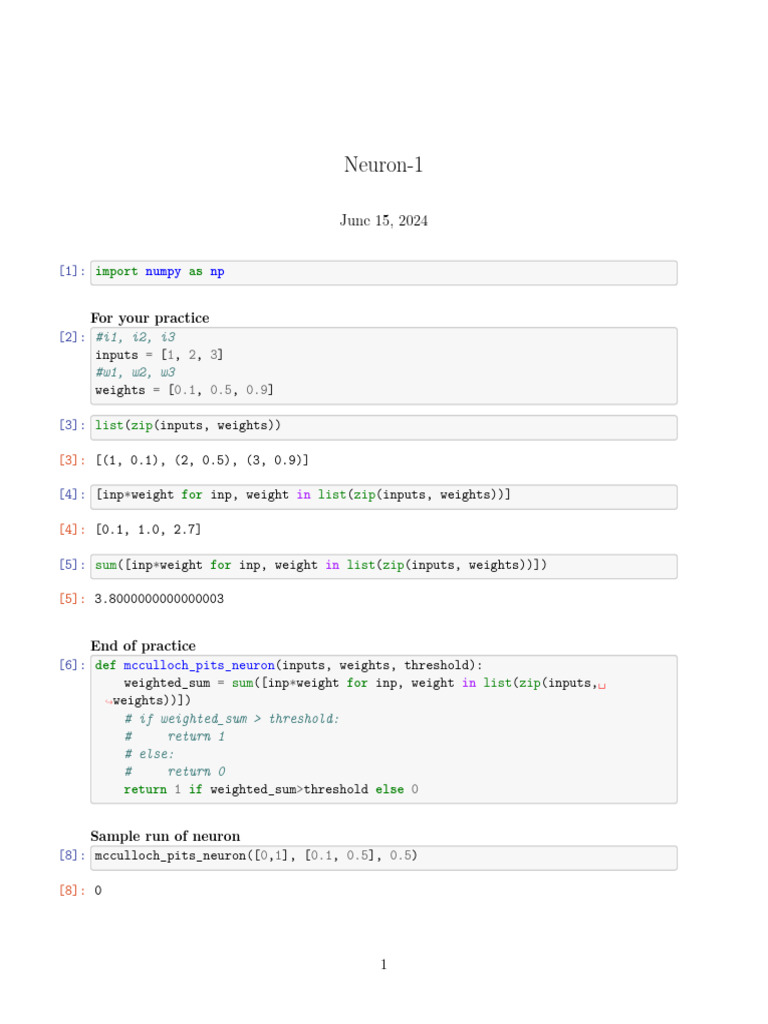The height and width of the screenshot is (1024, 768).
Task: Click the def mcculloch_pits_neuron line
Action: coord(289,665)
